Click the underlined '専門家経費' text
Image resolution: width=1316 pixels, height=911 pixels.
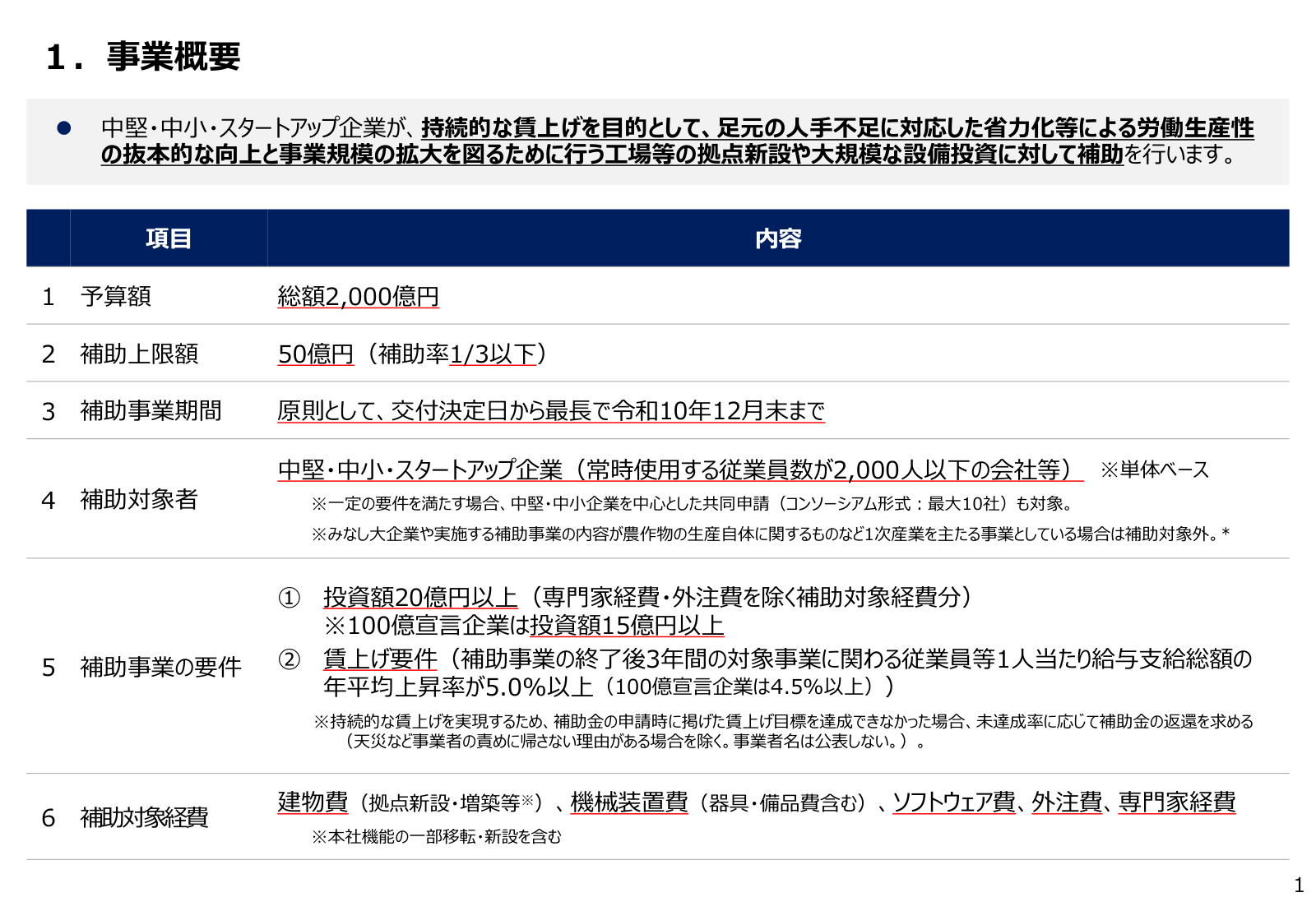coord(1177,802)
